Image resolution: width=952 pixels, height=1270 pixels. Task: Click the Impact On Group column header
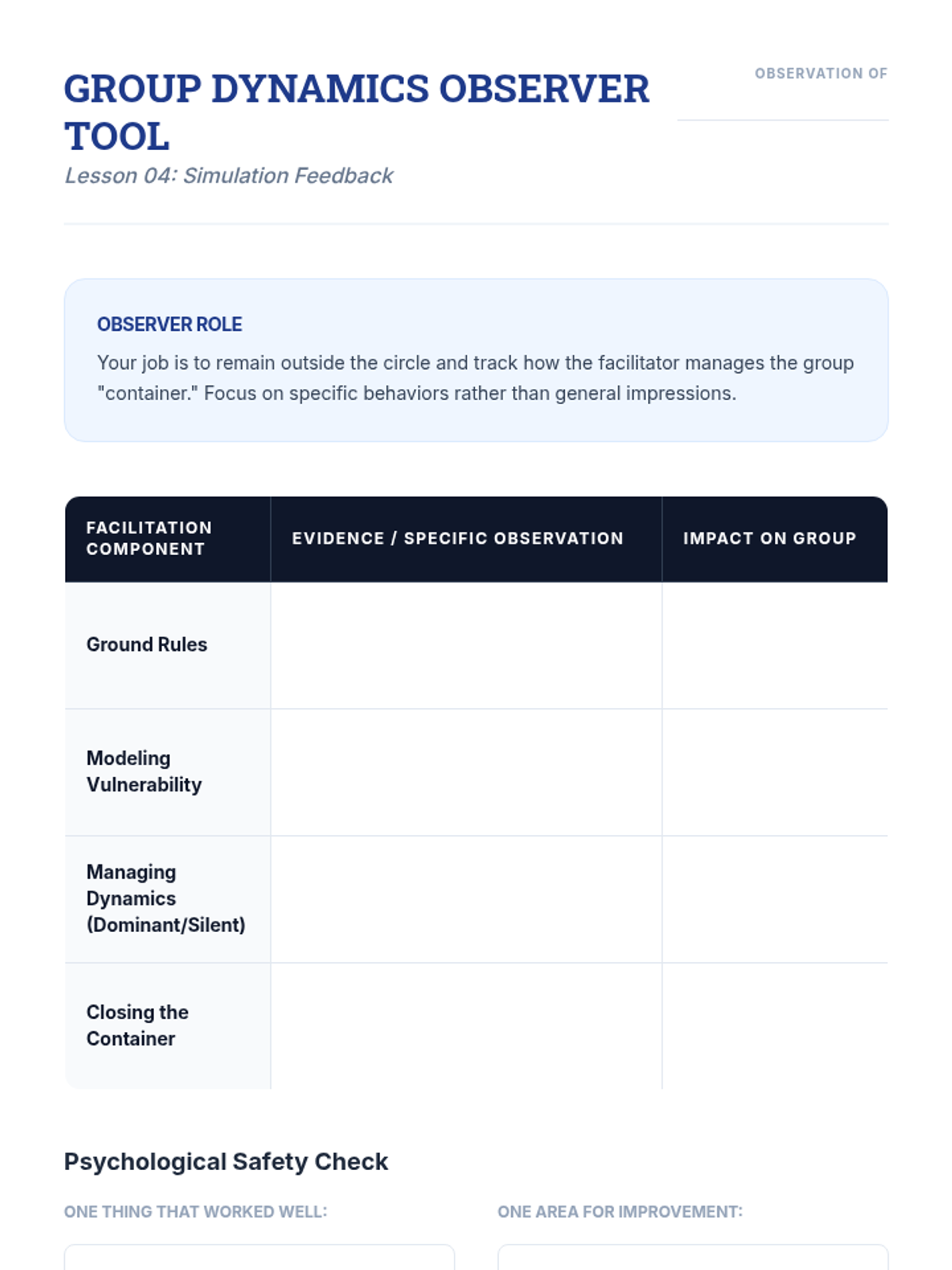[770, 538]
